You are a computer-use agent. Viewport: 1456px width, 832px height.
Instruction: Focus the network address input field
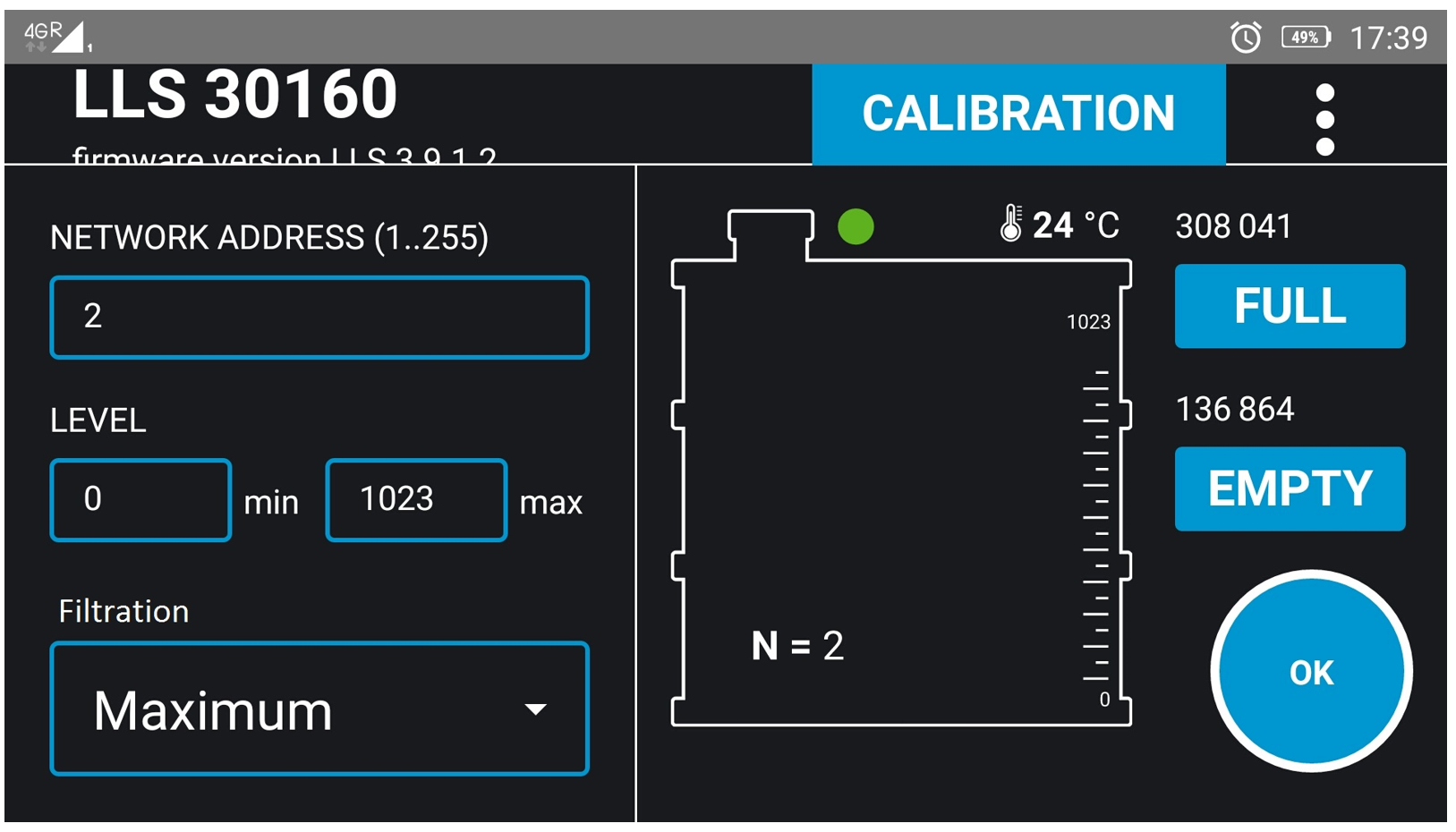coord(319,318)
